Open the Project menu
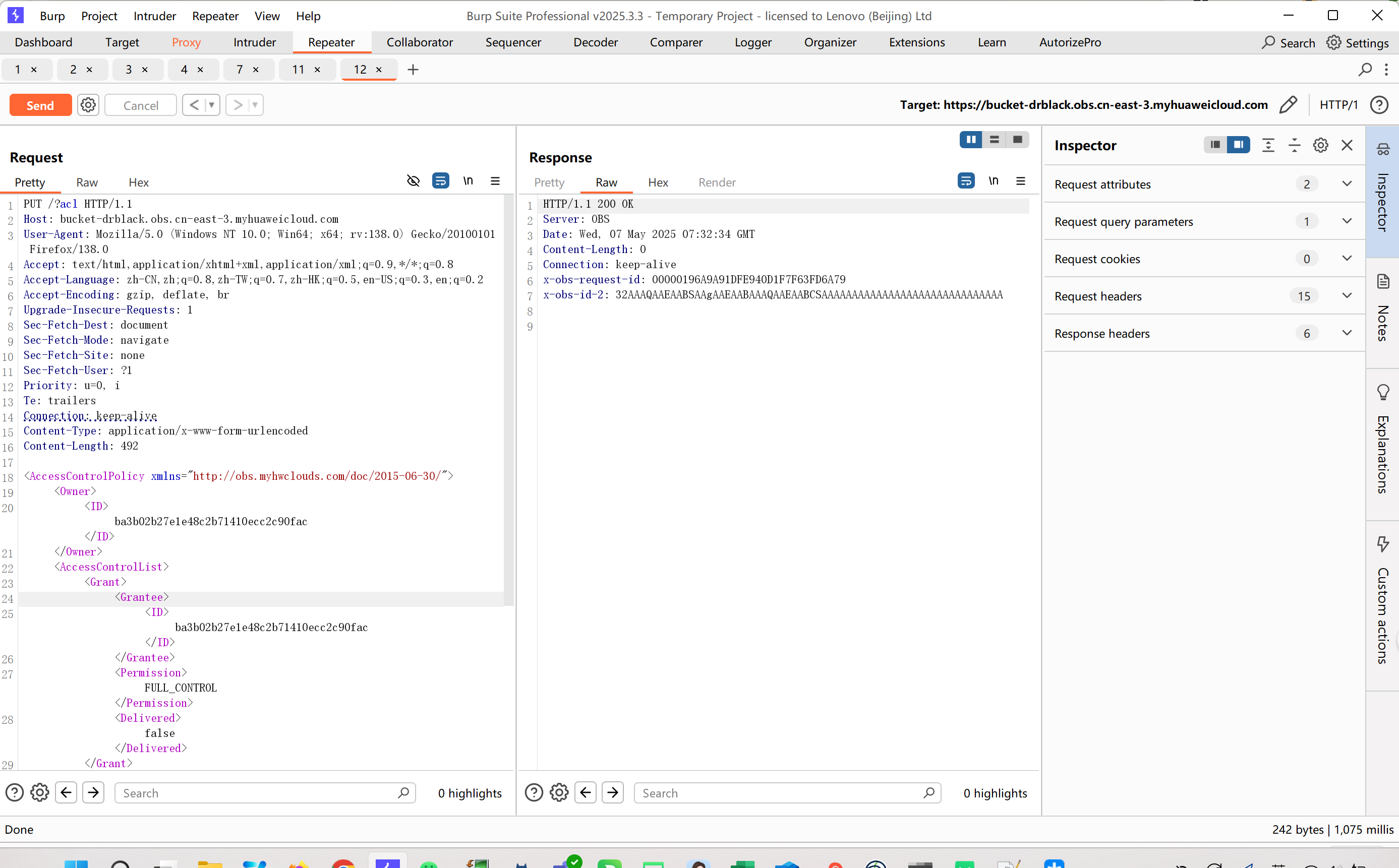Viewport: 1399px width, 868px height. click(99, 16)
